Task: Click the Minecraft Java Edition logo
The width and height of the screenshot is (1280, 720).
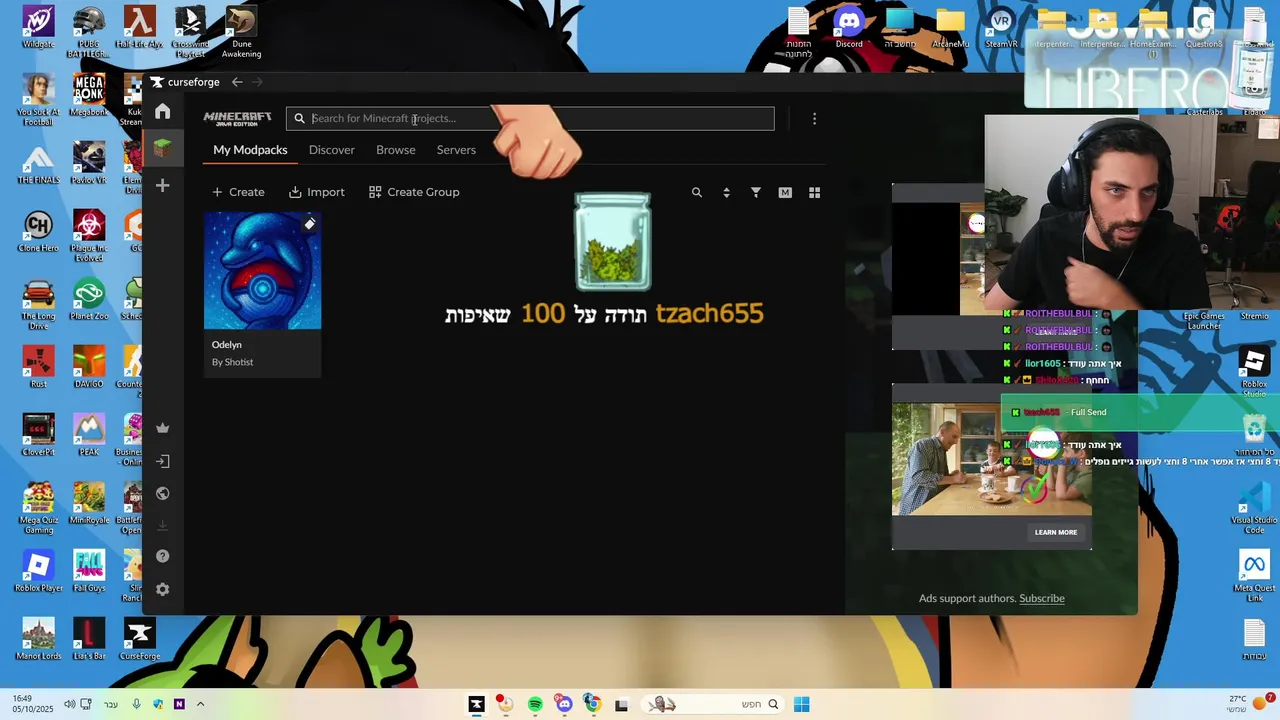Action: 238,118
